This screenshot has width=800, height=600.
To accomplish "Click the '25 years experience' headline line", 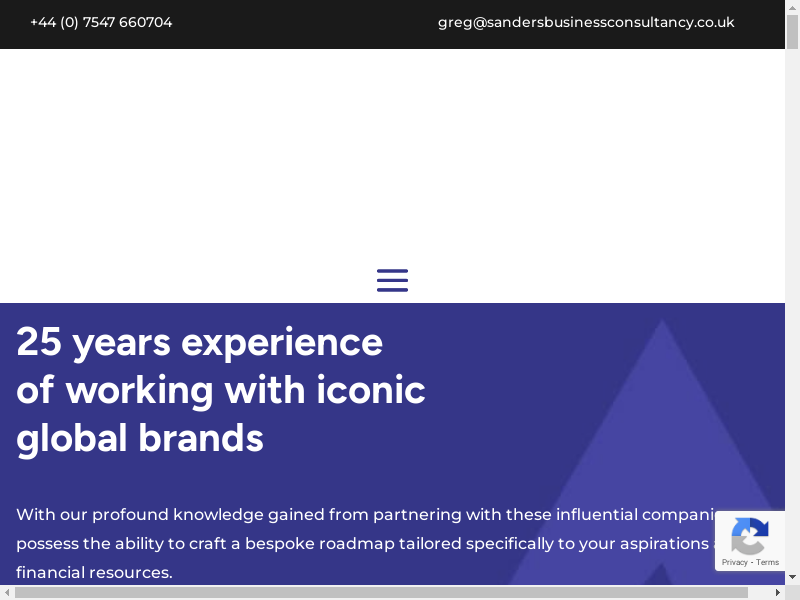I will [200, 342].
